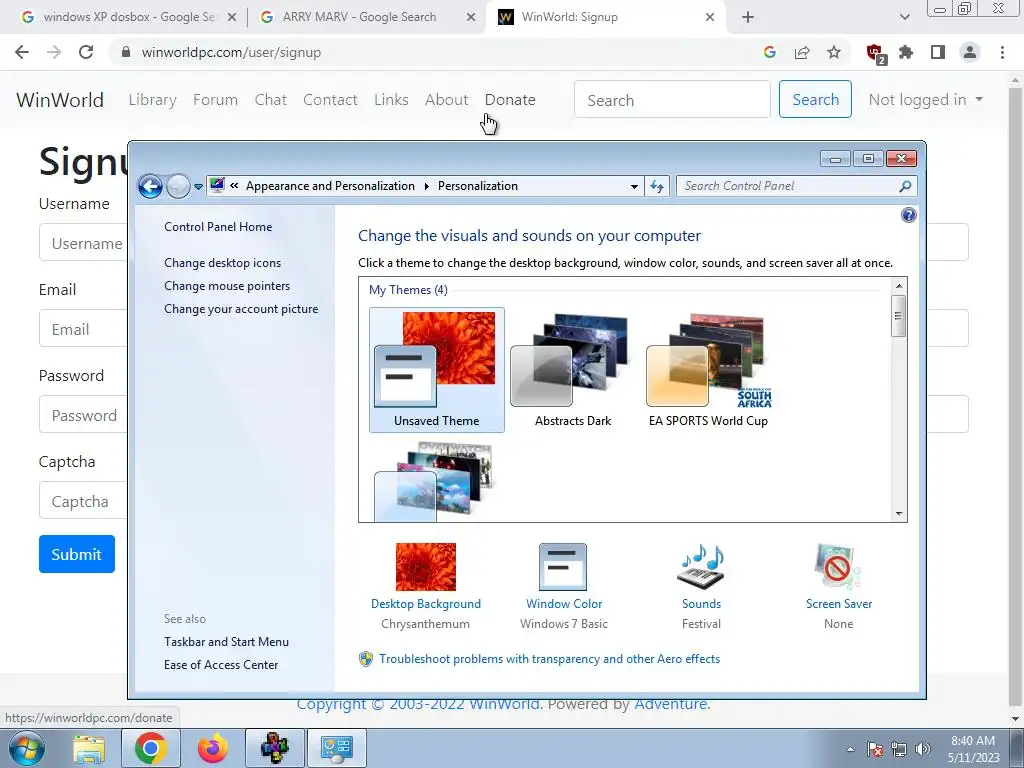Open Ease of Access Center link

pos(221,665)
